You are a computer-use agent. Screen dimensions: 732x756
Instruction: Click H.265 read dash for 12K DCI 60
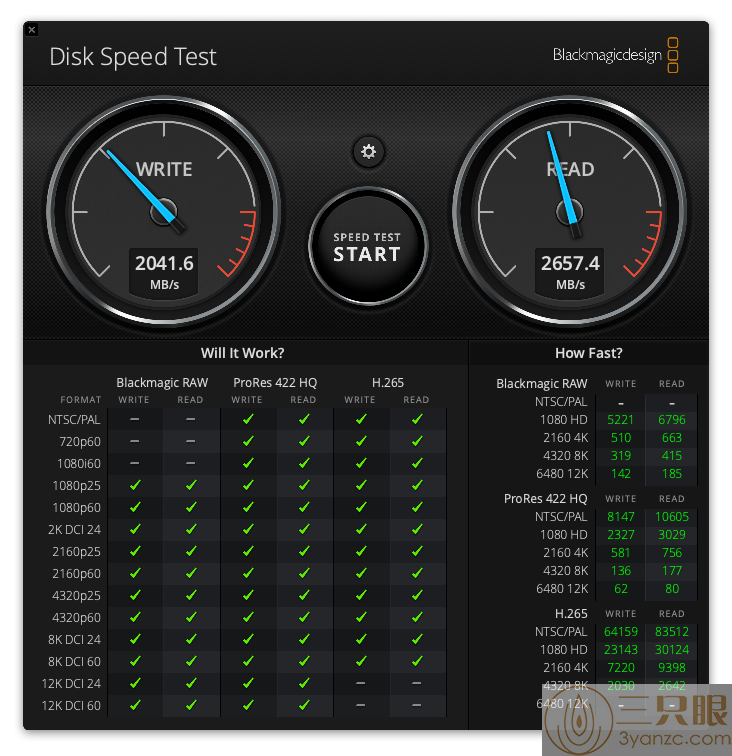pyautogui.click(x=417, y=705)
